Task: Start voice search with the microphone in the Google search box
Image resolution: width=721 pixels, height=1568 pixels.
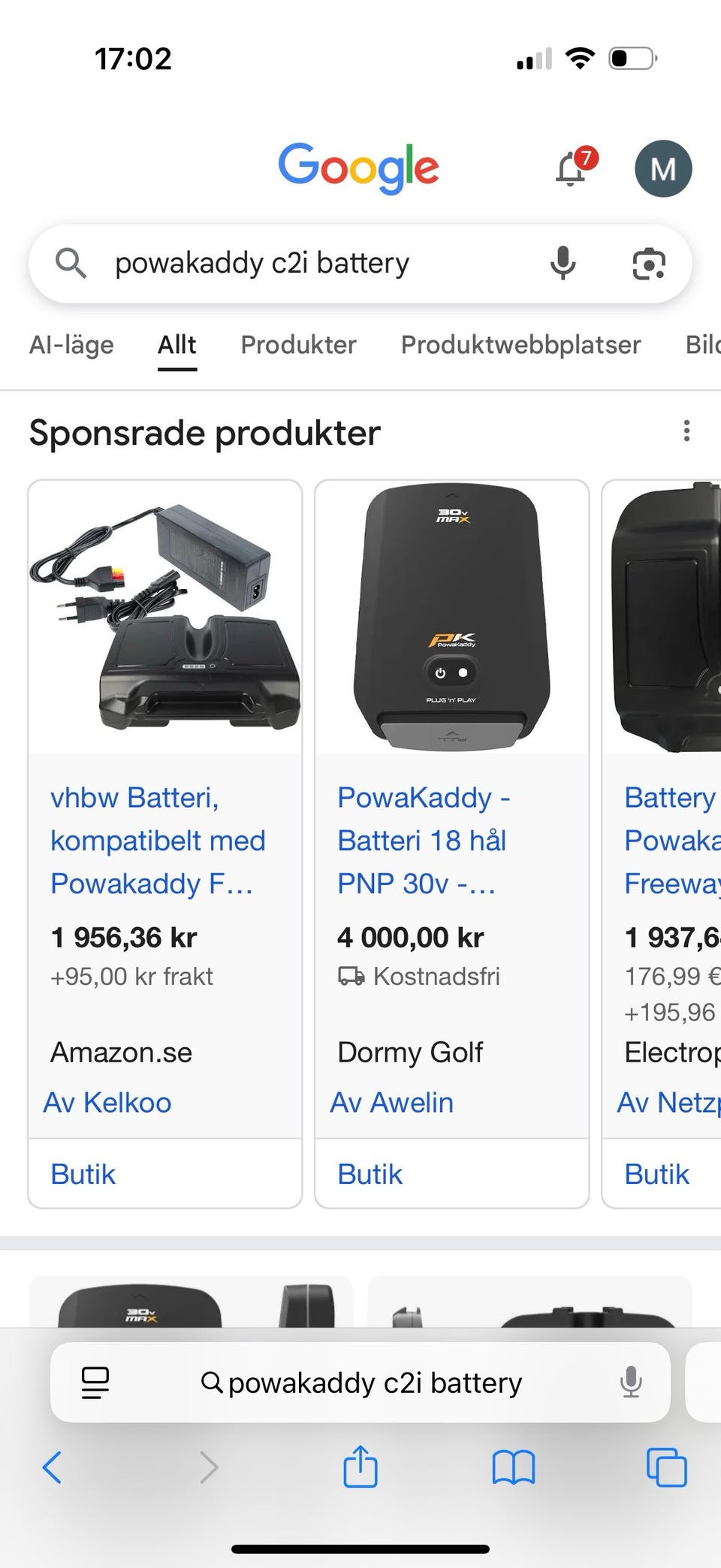Action: click(563, 264)
